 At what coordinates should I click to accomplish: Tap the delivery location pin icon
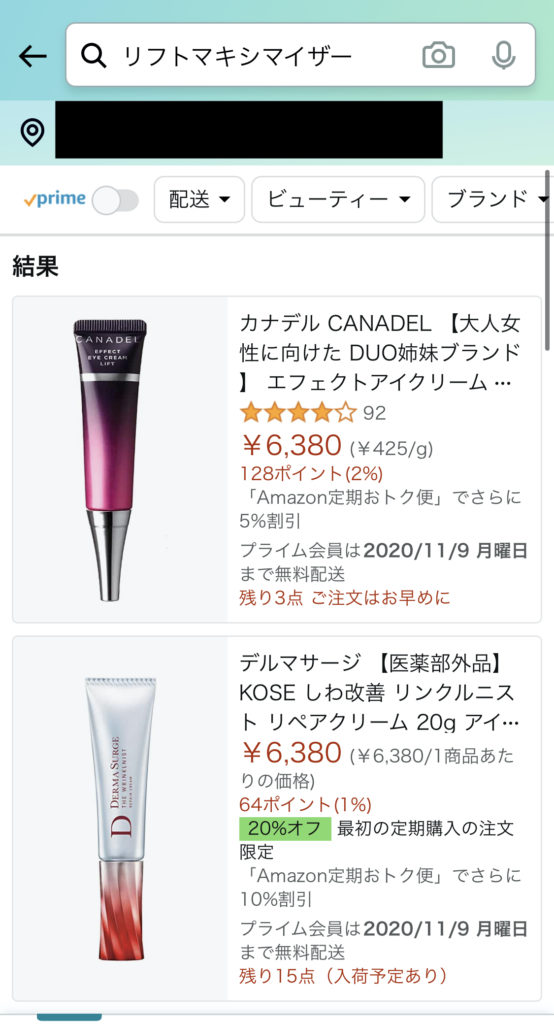click(33, 132)
